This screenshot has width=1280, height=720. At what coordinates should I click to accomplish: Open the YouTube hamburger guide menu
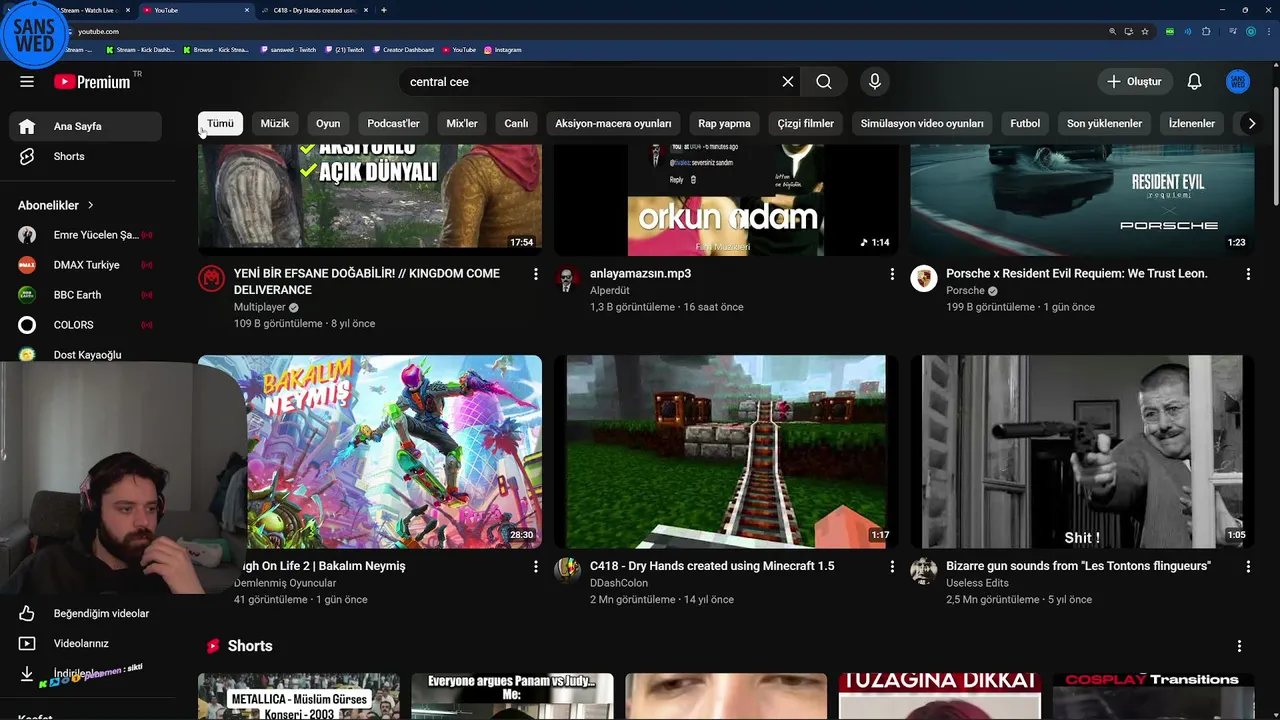pyautogui.click(x=27, y=82)
